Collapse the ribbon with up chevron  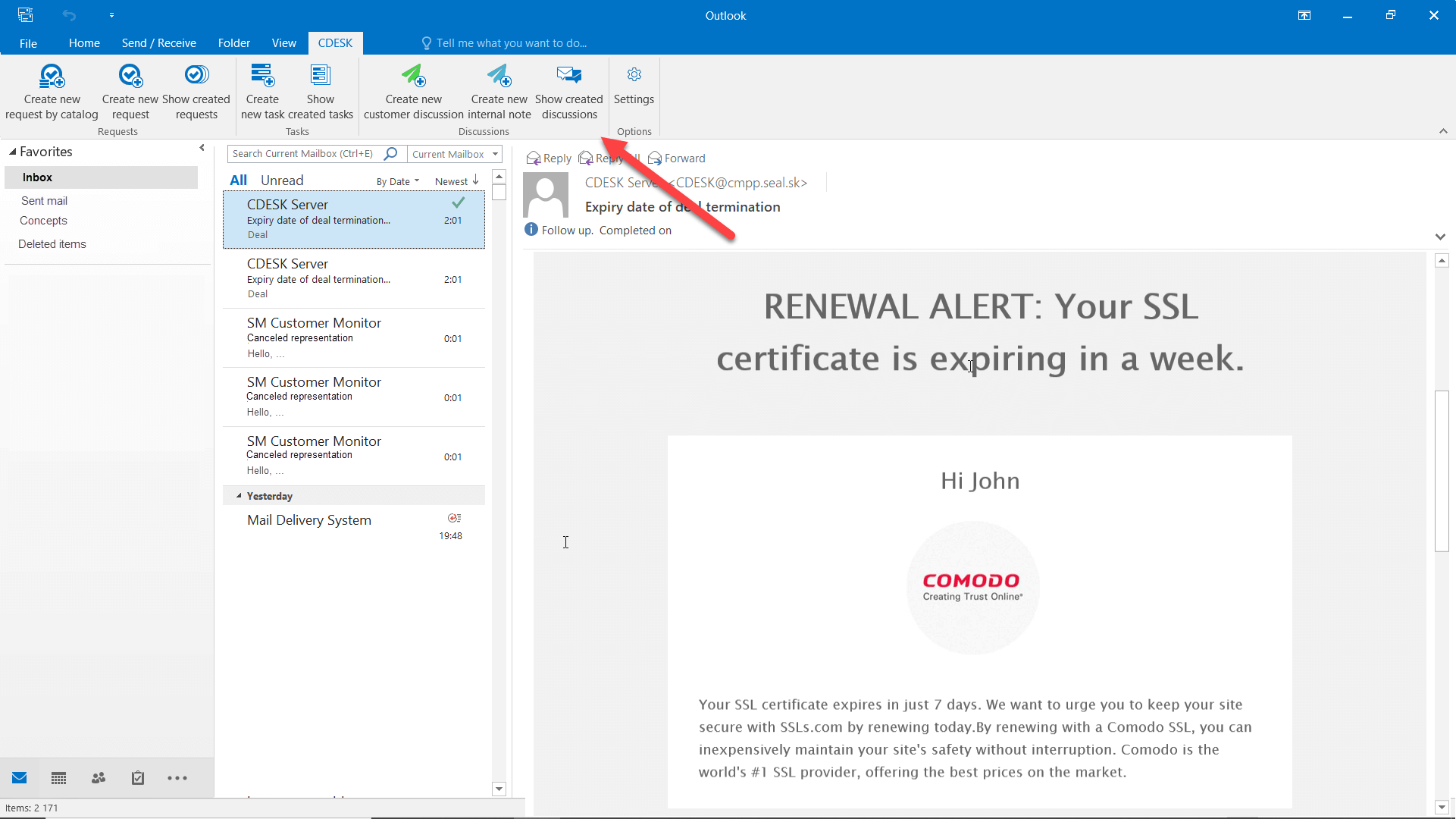(1443, 131)
